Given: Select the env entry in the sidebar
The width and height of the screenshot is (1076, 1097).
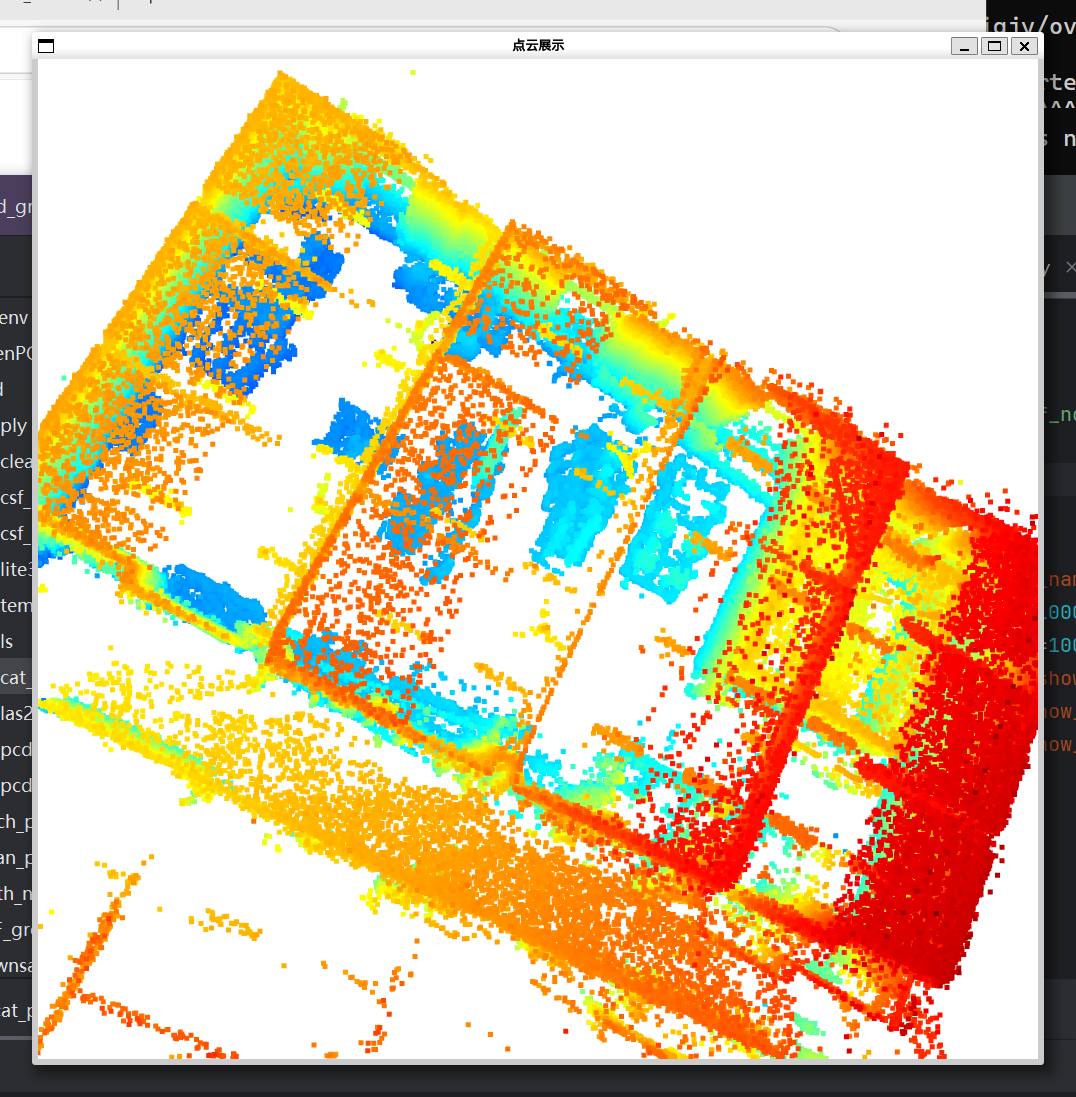Looking at the screenshot, I should point(14,316).
